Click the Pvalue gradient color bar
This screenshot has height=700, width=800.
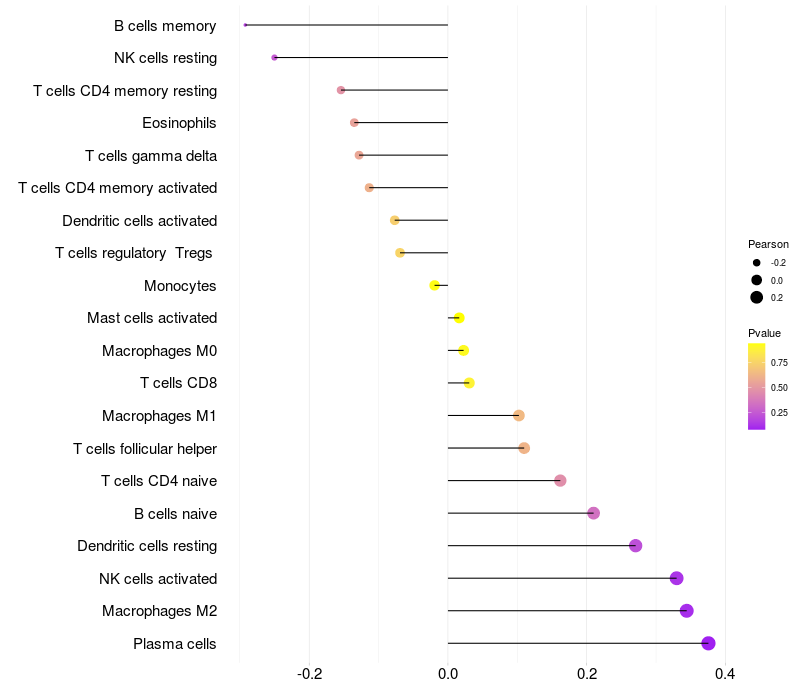tap(756, 387)
